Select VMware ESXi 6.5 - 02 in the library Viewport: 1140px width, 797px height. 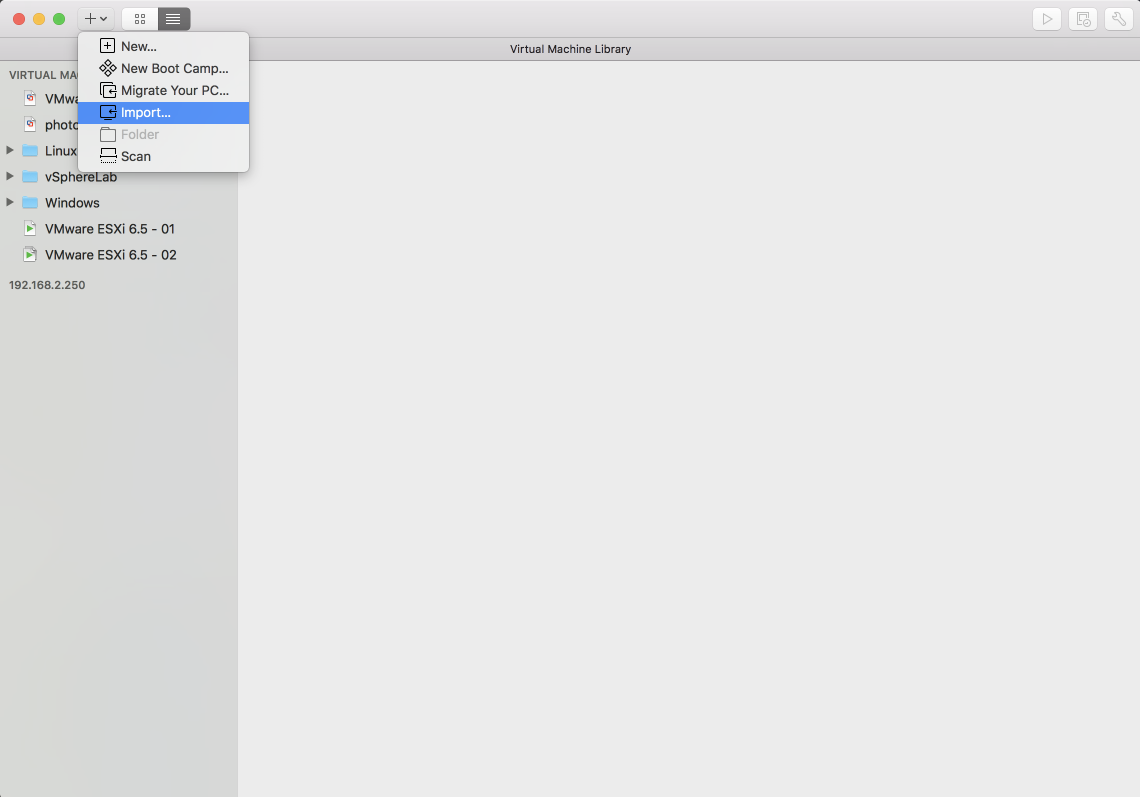(110, 255)
